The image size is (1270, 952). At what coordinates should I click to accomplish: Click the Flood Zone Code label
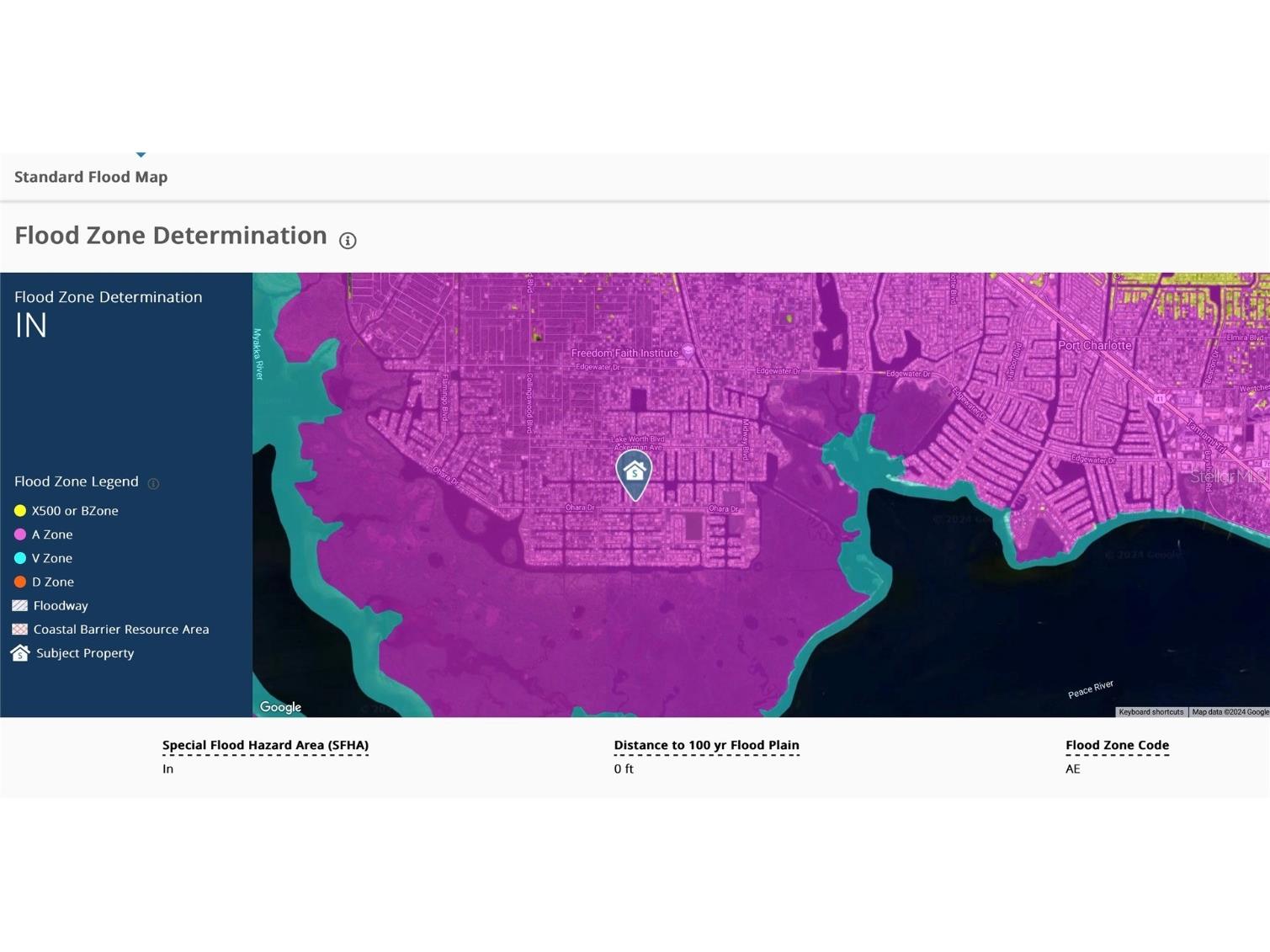tap(1117, 745)
